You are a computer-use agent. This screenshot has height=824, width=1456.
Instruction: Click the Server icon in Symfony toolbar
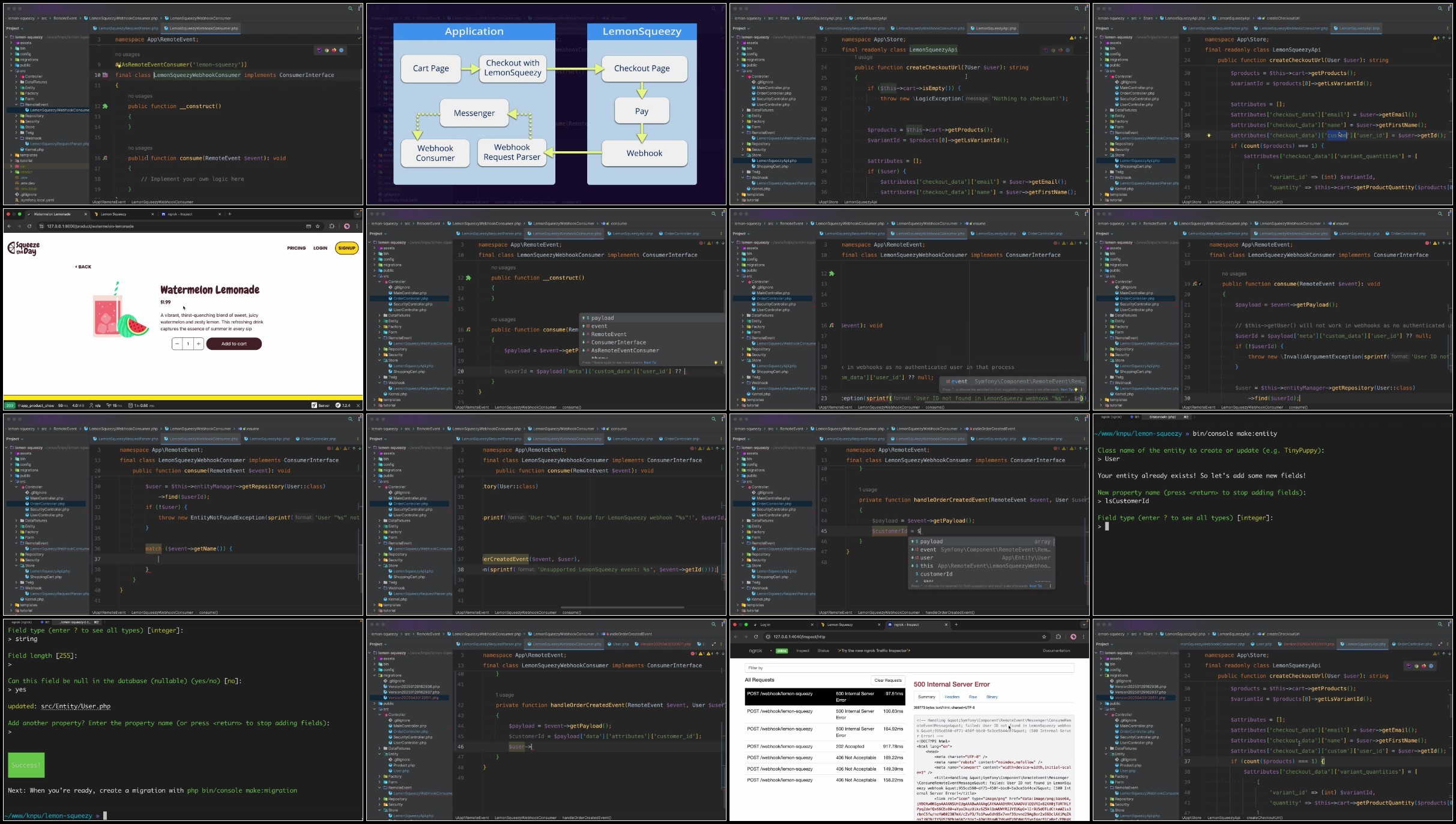pos(321,405)
